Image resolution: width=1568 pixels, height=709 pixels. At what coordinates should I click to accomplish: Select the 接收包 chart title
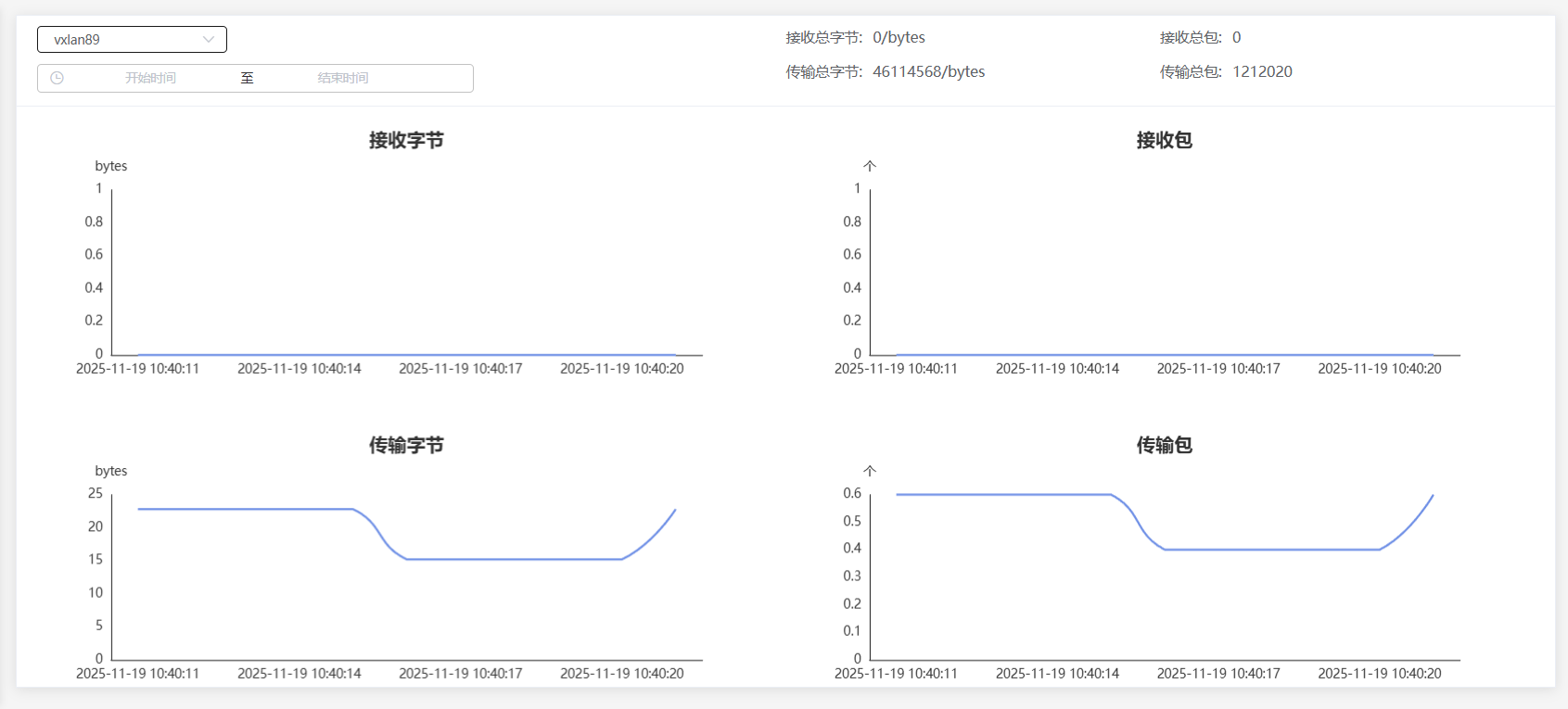[x=1164, y=140]
